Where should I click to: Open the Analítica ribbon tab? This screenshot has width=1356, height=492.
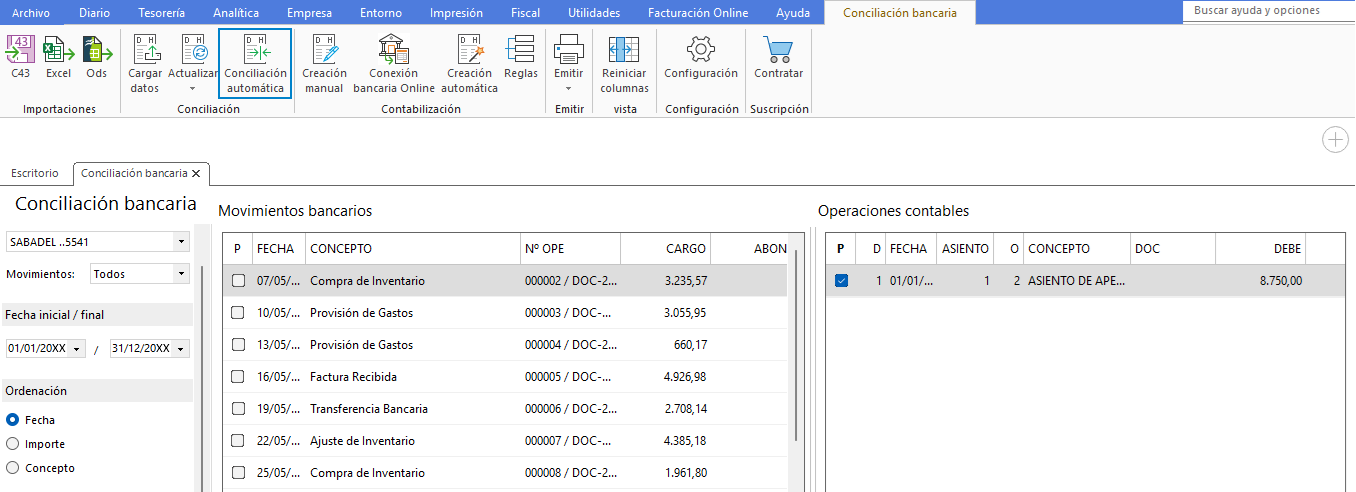click(236, 13)
